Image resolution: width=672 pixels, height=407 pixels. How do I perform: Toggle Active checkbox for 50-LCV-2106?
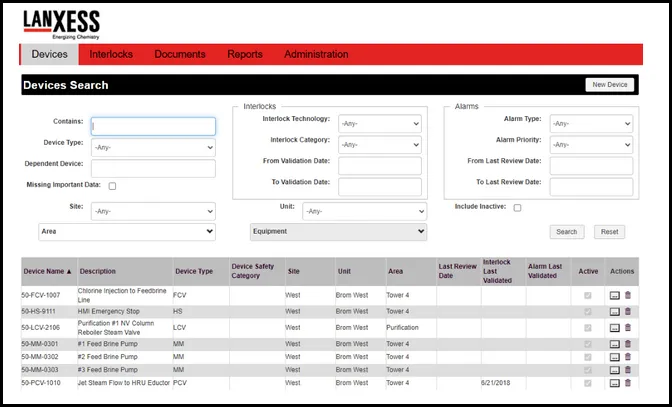(x=588, y=328)
